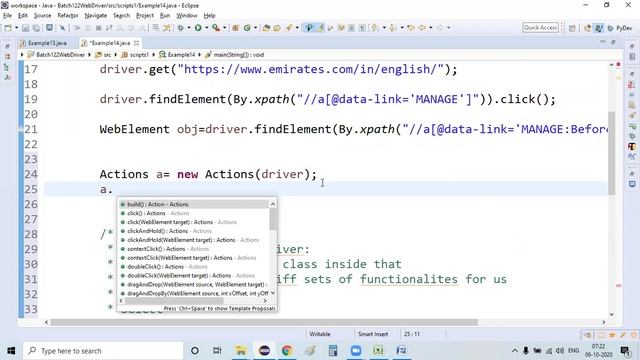Click the Java EE perspective icon
The width and height of the screenshot is (640, 360).
(x=587, y=28)
